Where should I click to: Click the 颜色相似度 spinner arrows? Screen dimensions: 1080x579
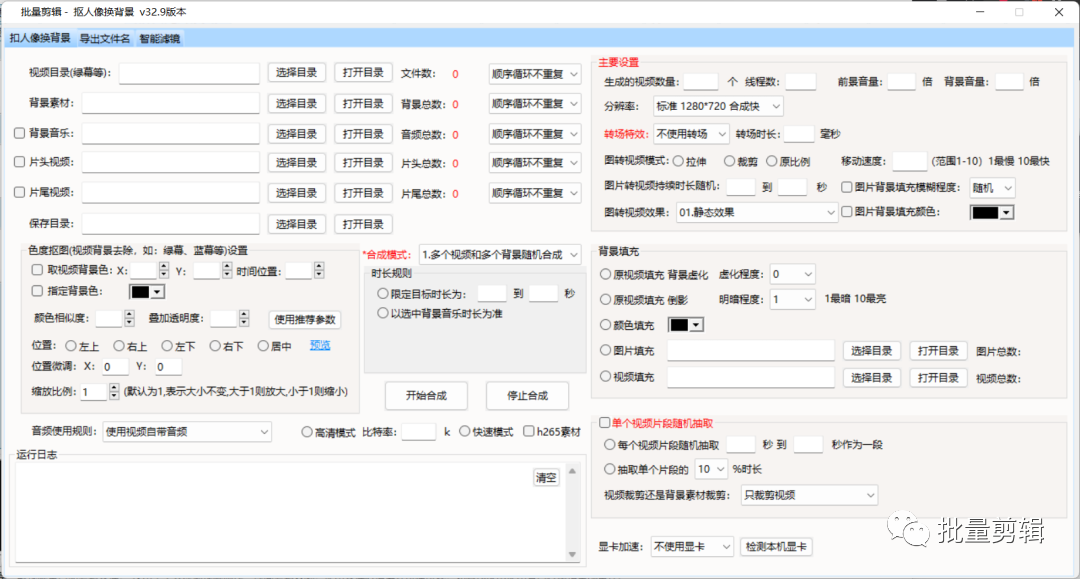click(129, 318)
